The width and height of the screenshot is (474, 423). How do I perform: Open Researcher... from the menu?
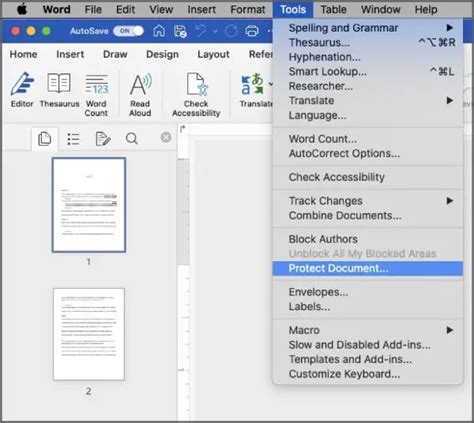click(368, 86)
